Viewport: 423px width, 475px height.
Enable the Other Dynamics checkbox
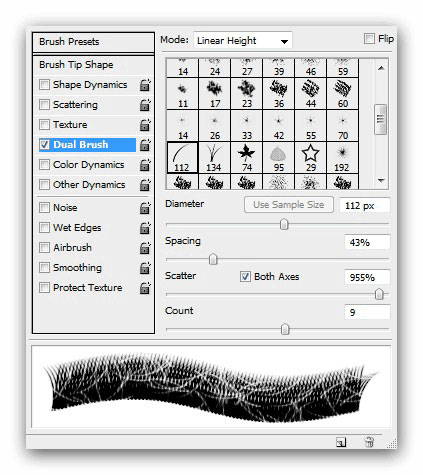click(44, 185)
